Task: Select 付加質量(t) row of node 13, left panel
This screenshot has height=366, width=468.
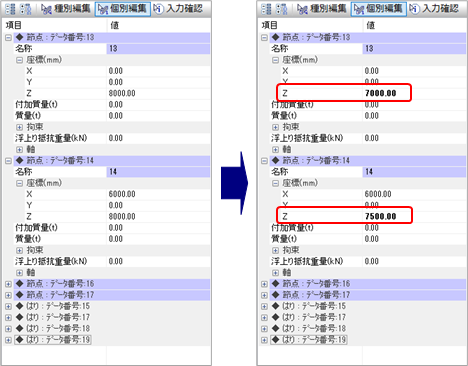Action: tap(112, 105)
